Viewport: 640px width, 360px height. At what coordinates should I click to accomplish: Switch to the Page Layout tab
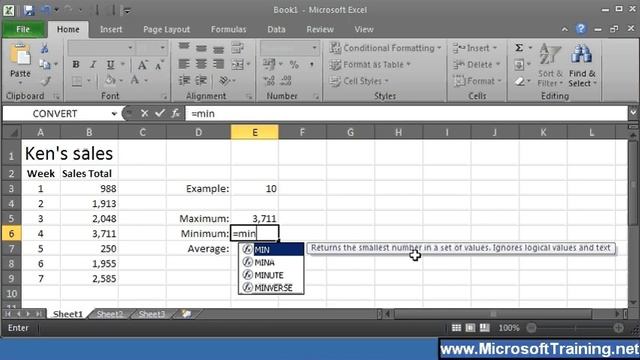(x=167, y=29)
